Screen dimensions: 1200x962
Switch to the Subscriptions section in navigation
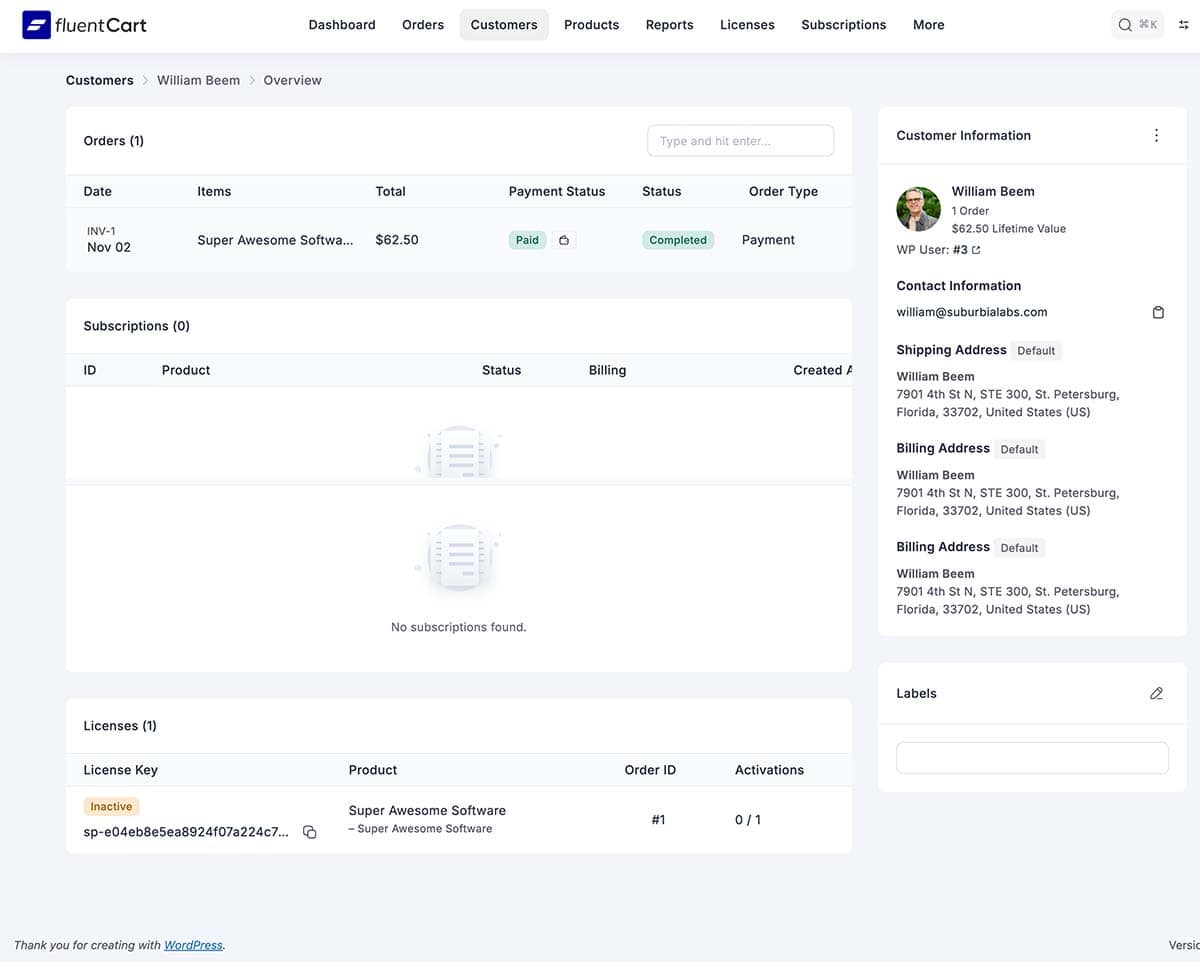click(x=843, y=24)
